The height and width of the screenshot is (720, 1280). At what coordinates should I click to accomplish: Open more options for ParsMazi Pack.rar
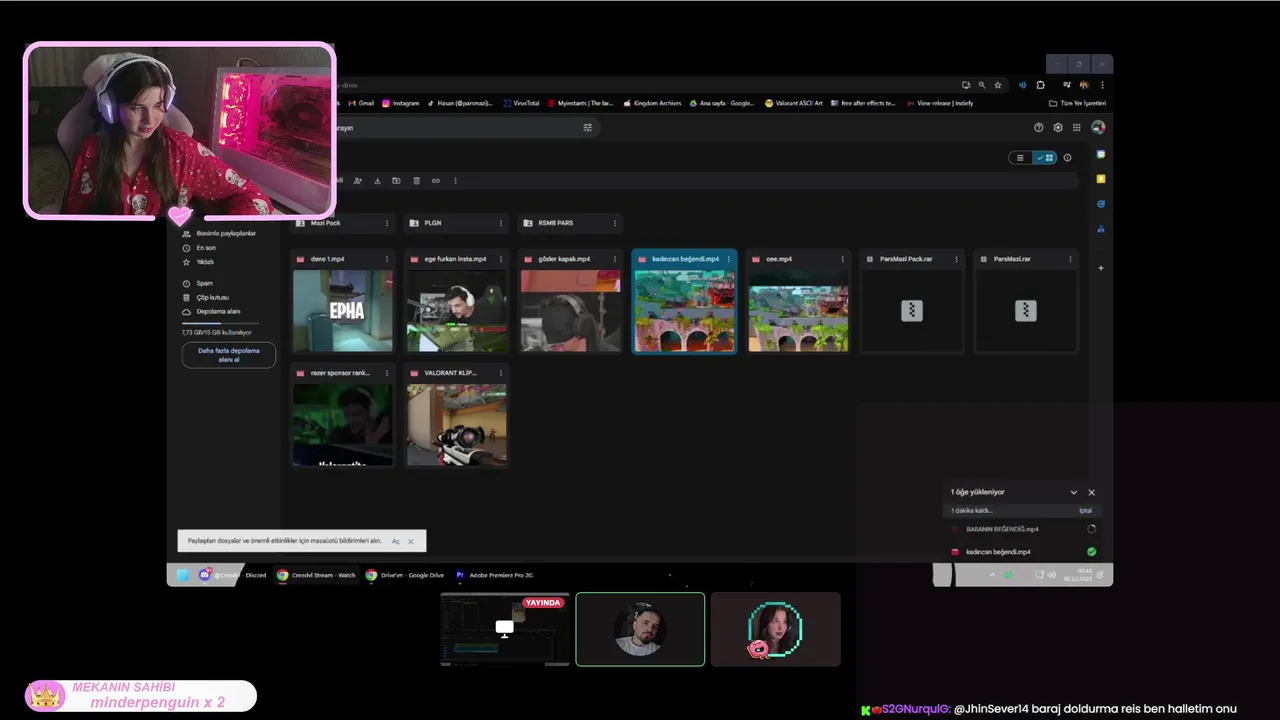point(956,259)
